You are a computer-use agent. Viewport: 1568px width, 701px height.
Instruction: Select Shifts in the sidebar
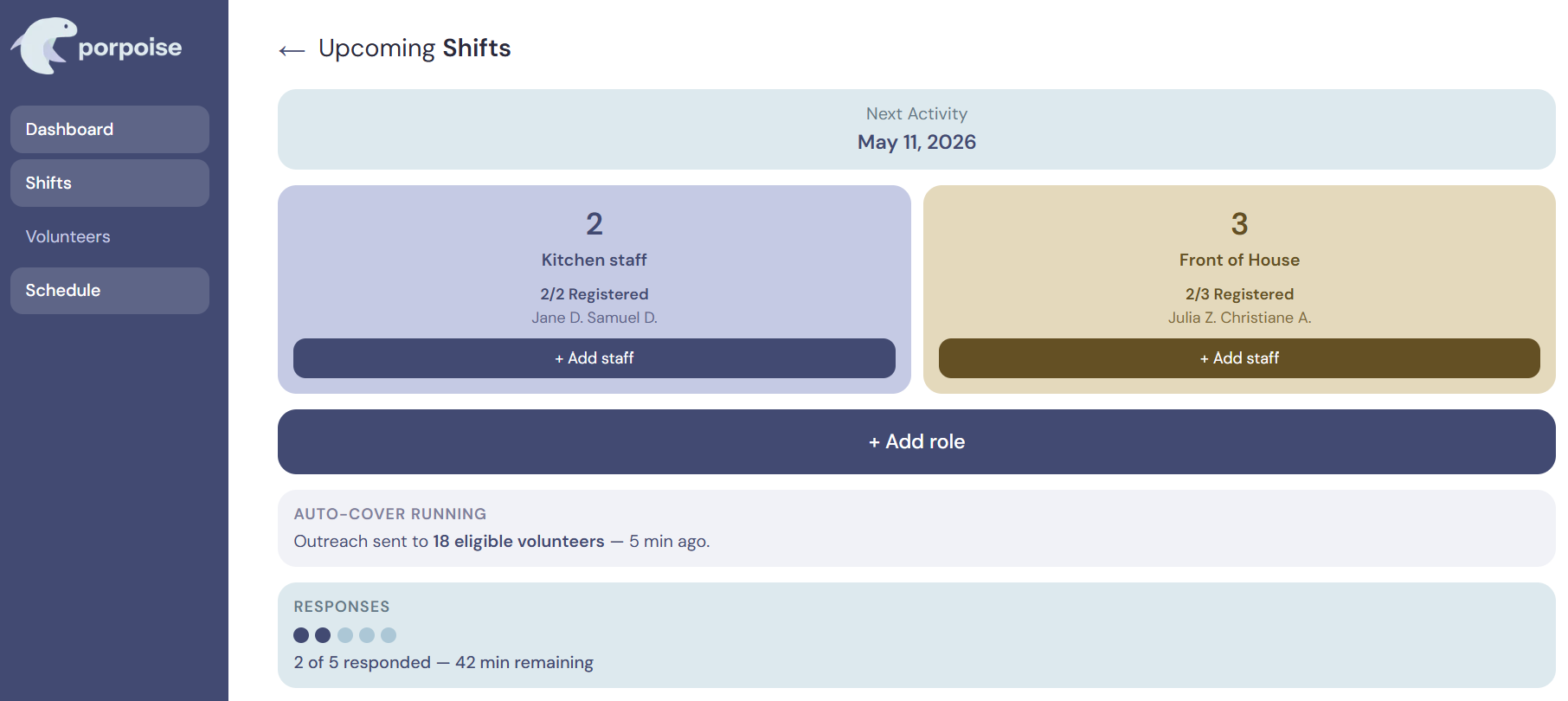tap(110, 183)
